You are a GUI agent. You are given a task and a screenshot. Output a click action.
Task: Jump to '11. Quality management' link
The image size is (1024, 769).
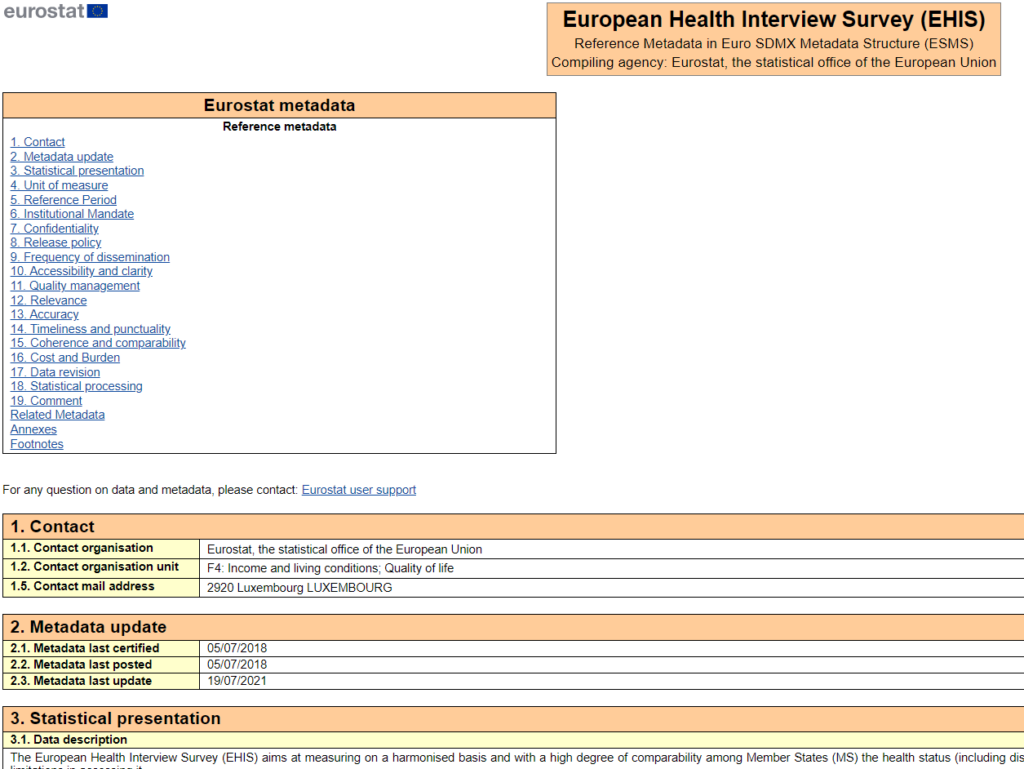(x=75, y=286)
